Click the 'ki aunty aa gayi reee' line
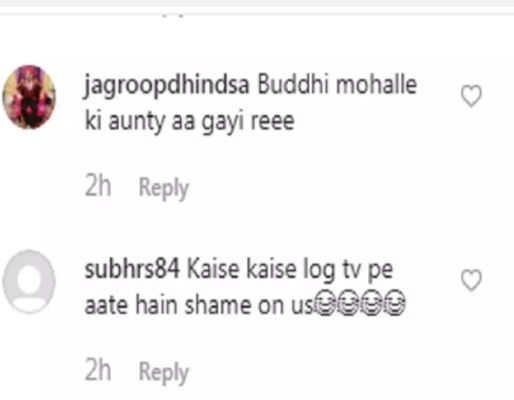The width and height of the screenshot is (514, 400). click(189, 122)
